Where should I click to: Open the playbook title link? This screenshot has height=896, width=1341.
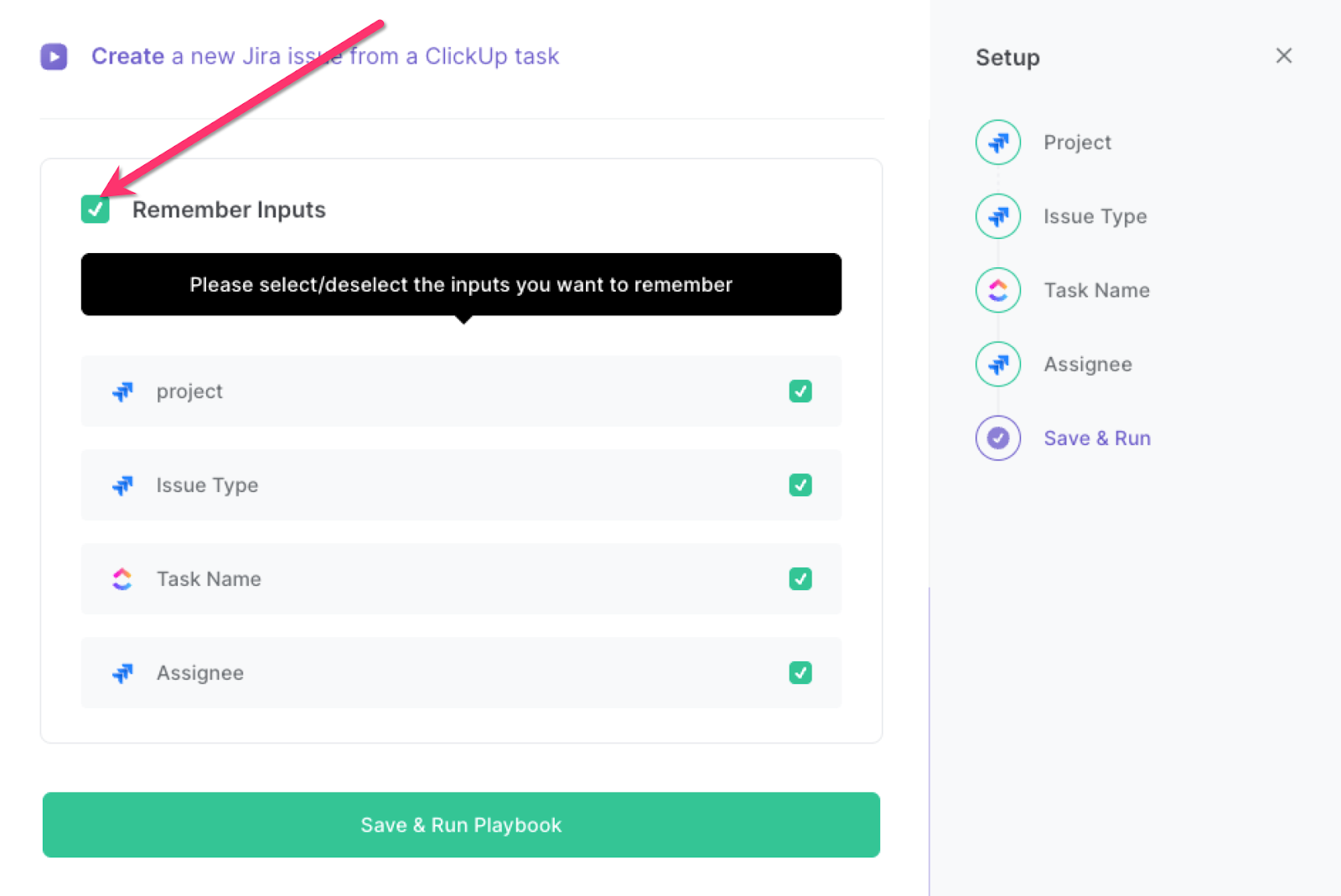[325, 56]
